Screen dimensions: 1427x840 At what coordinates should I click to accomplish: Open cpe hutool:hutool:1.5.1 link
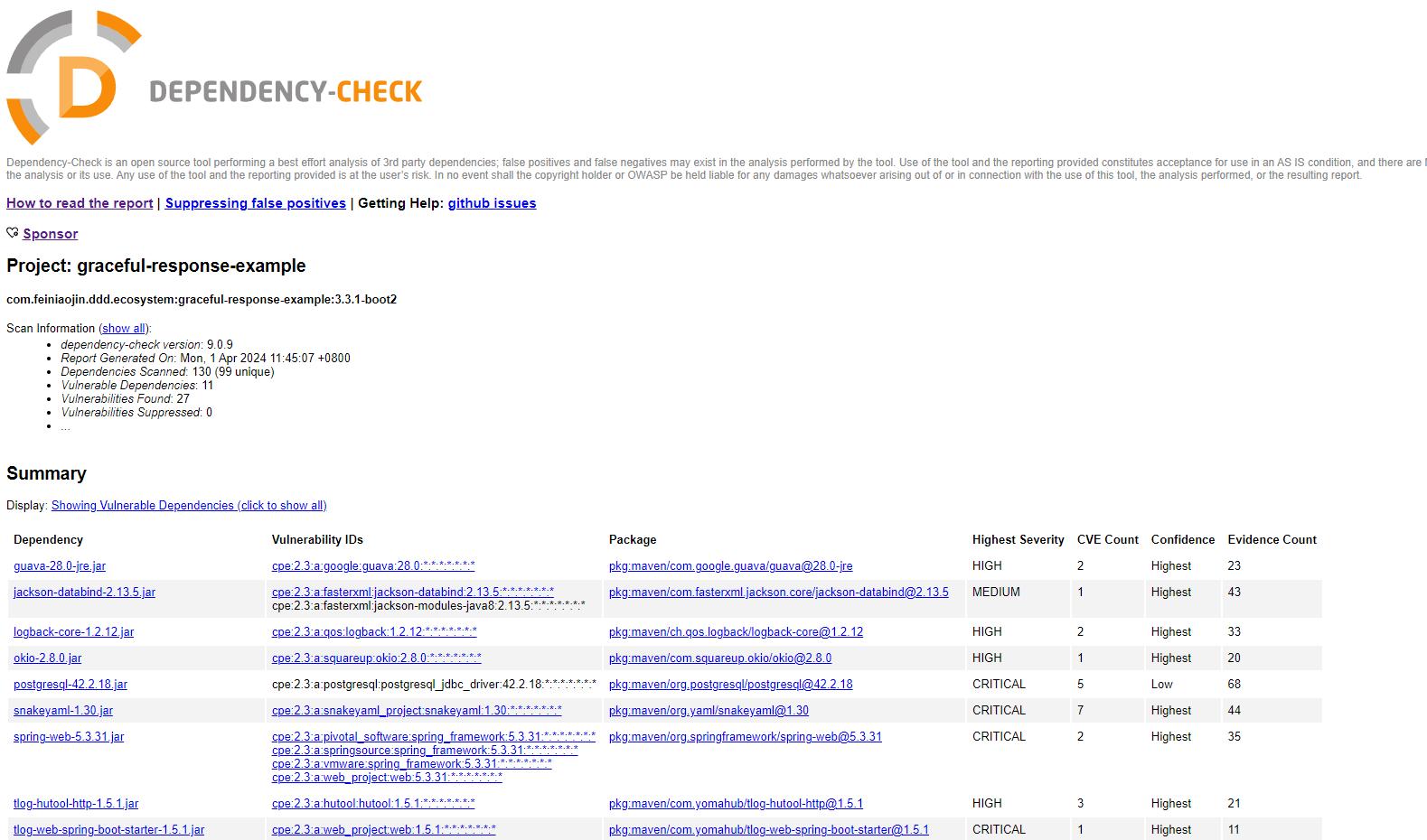[x=373, y=804]
